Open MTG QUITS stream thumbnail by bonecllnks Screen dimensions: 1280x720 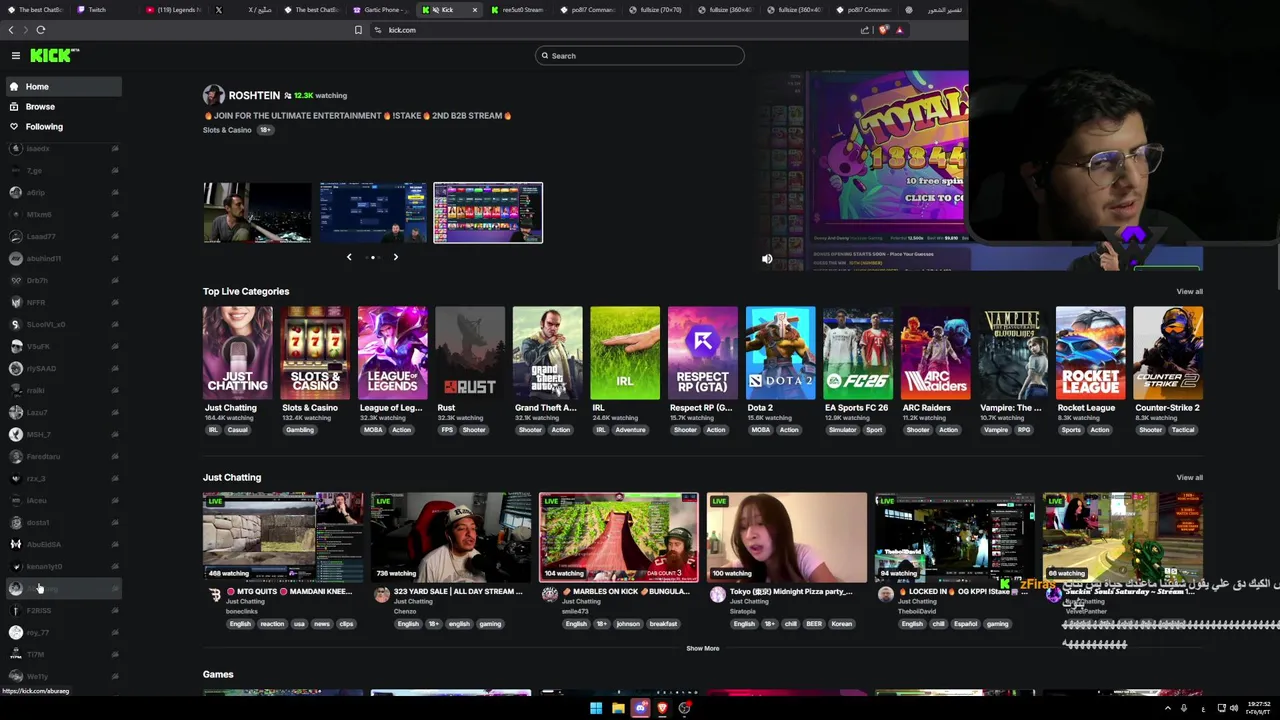pos(283,537)
